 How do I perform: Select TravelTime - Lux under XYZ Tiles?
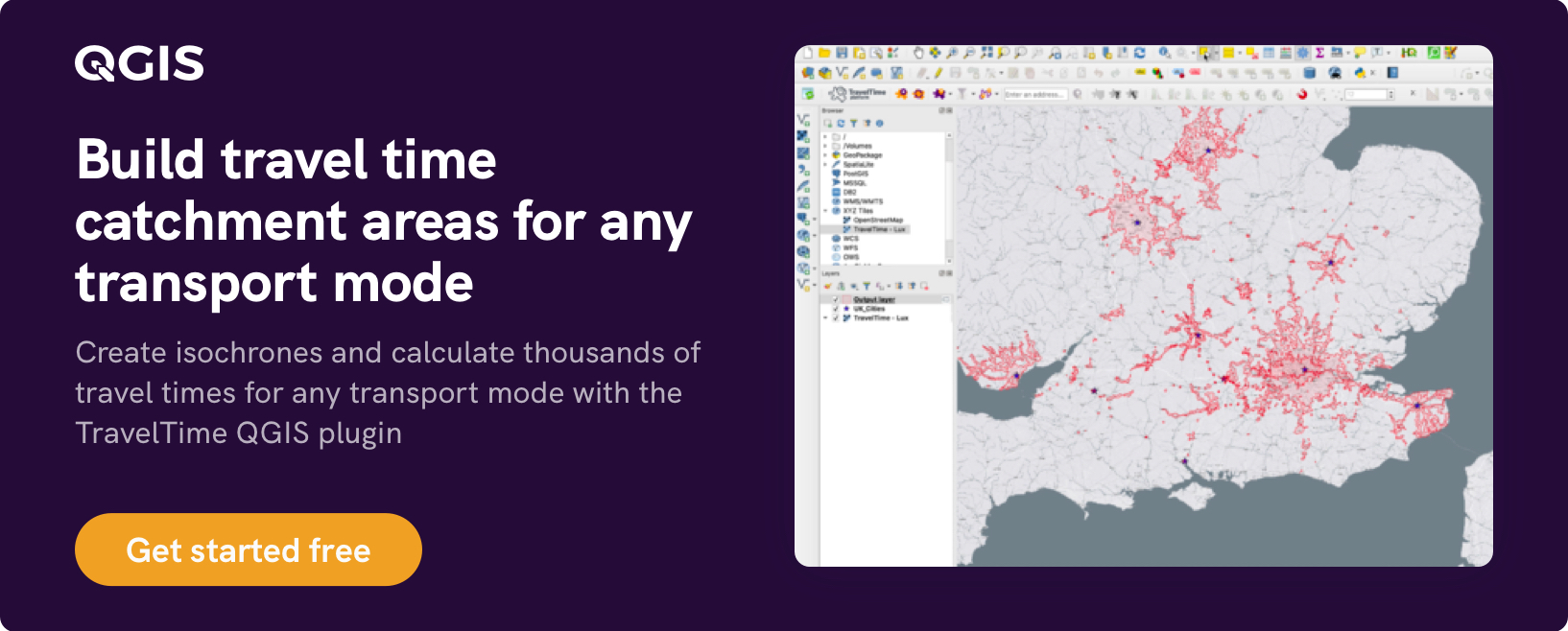[x=880, y=229]
